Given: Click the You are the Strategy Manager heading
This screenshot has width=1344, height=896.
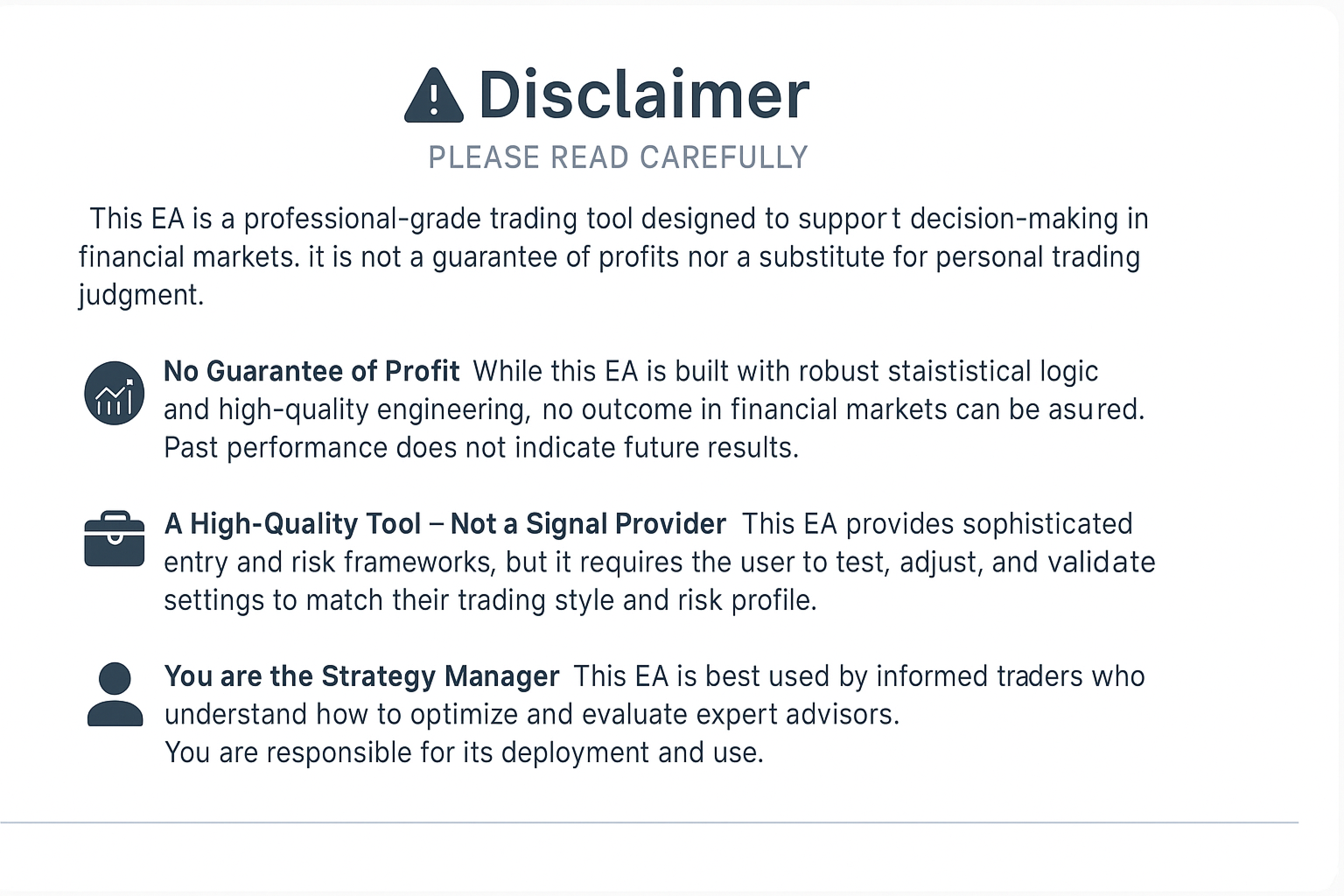Looking at the screenshot, I should coord(361,675).
